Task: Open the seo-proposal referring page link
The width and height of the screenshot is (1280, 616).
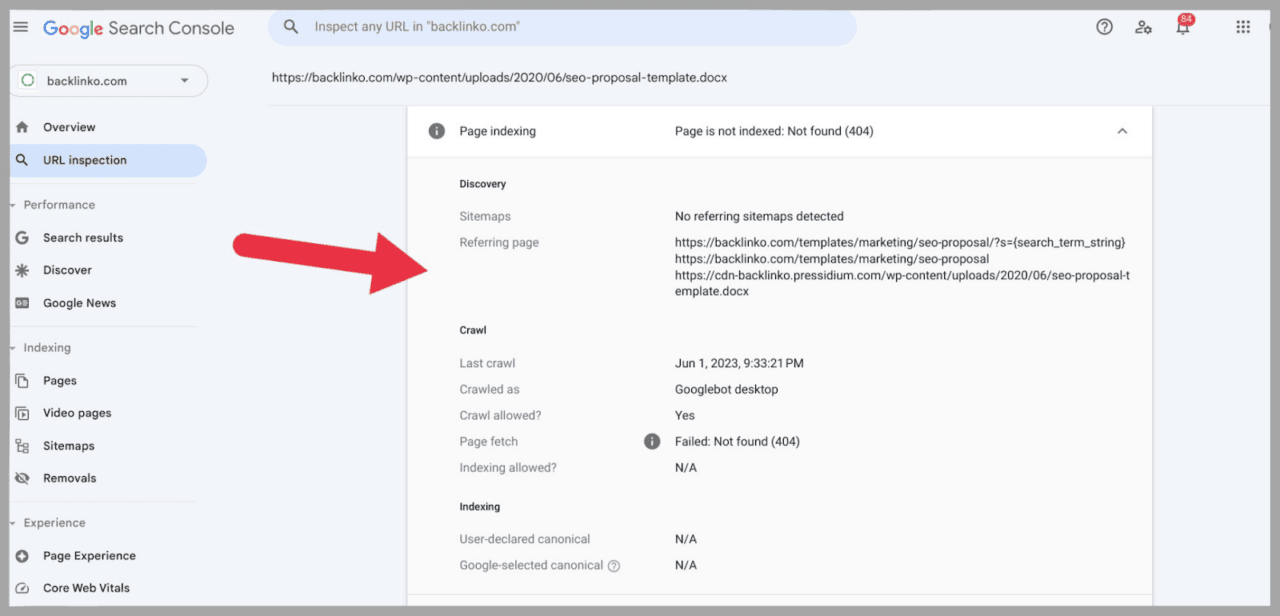Action: pyautogui.click(x=831, y=259)
